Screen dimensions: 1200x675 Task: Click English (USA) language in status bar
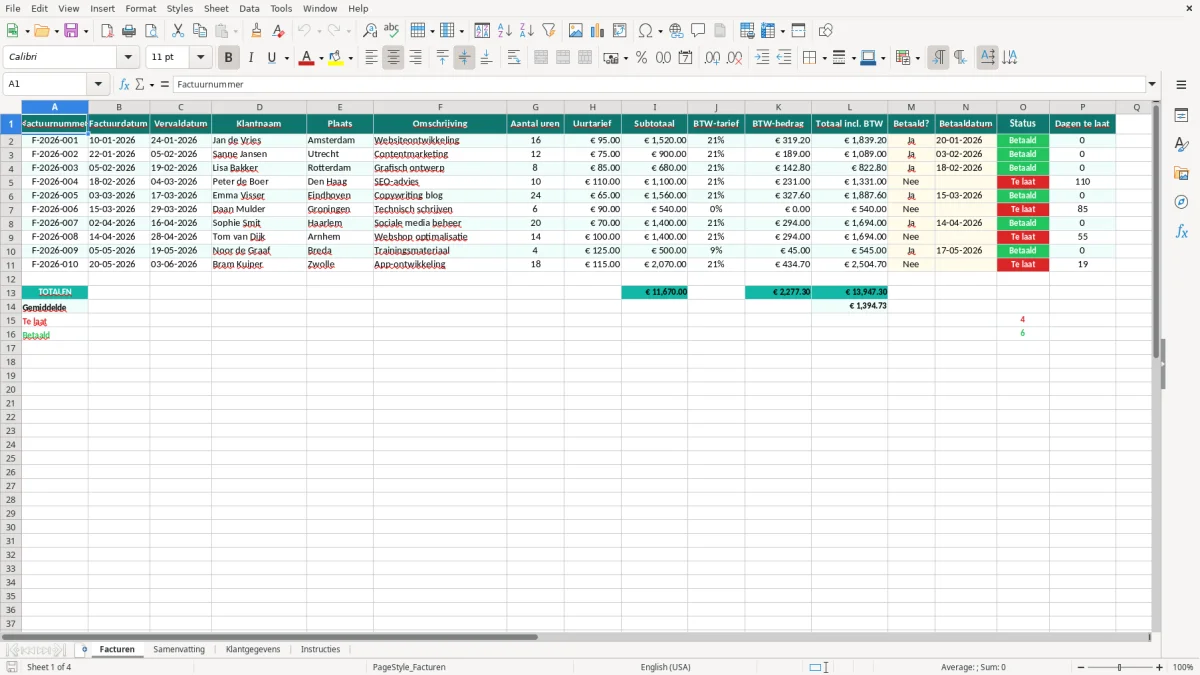pos(665,667)
